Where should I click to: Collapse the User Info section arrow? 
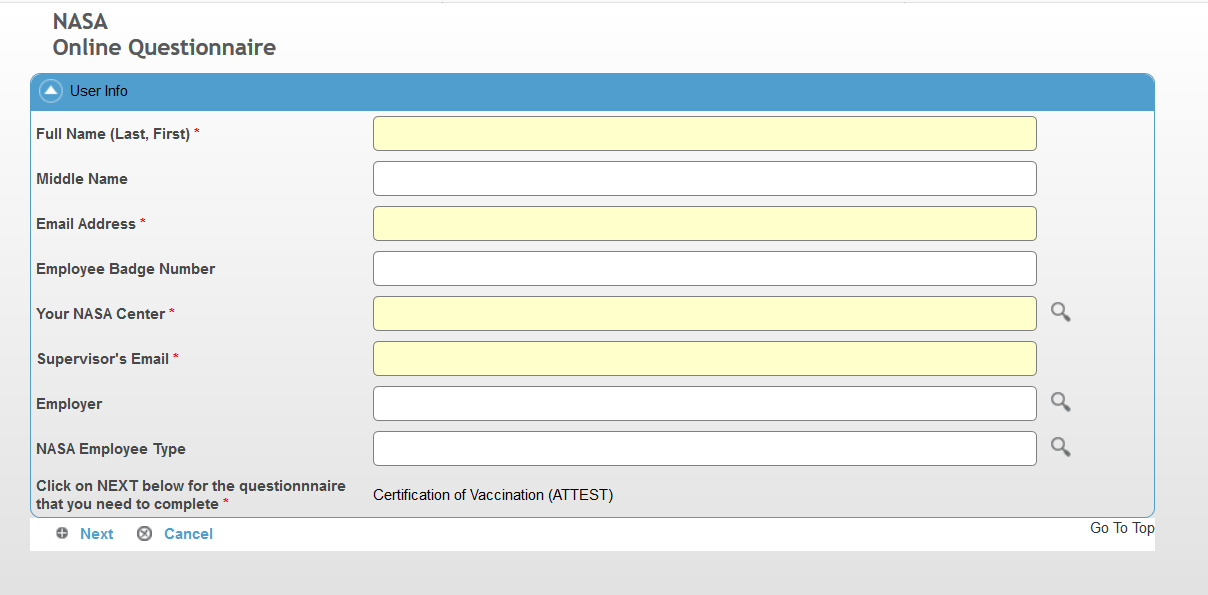[x=51, y=91]
